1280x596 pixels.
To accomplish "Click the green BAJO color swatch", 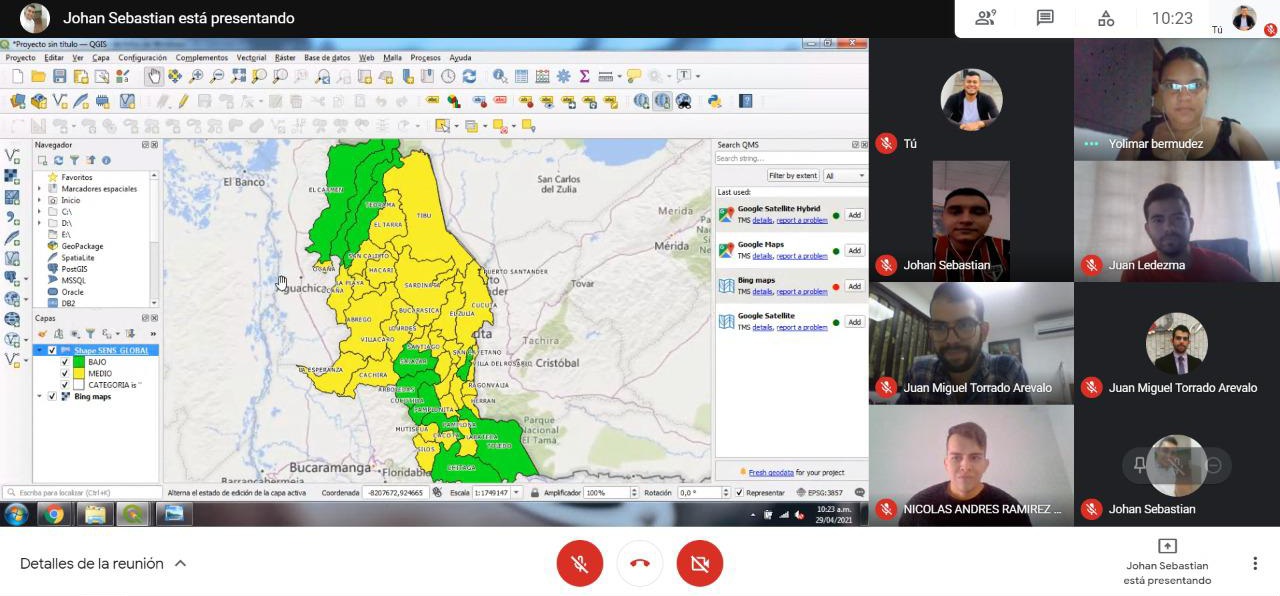I will pos(78,362).
